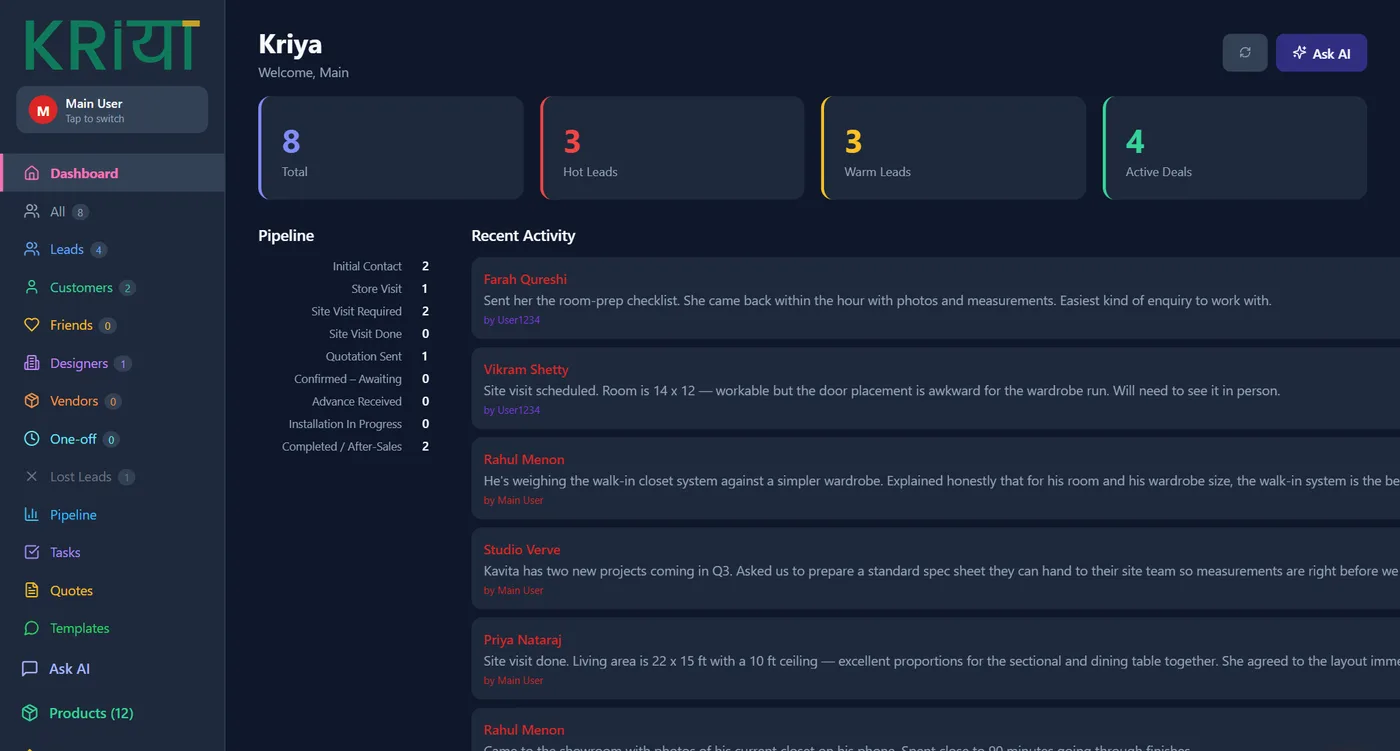Viewport: 1400px width, 751px height.
Task: Click the One-off clock icon
Action: click(31, 439)
